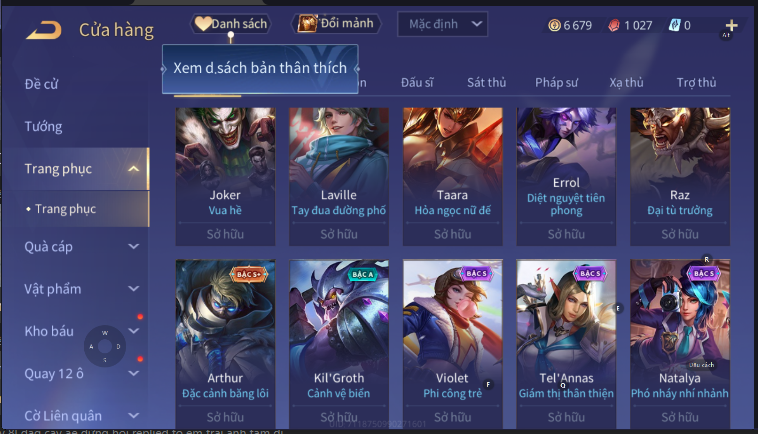Open the Đổi mảnh chest icon

(x=307, y=23)
